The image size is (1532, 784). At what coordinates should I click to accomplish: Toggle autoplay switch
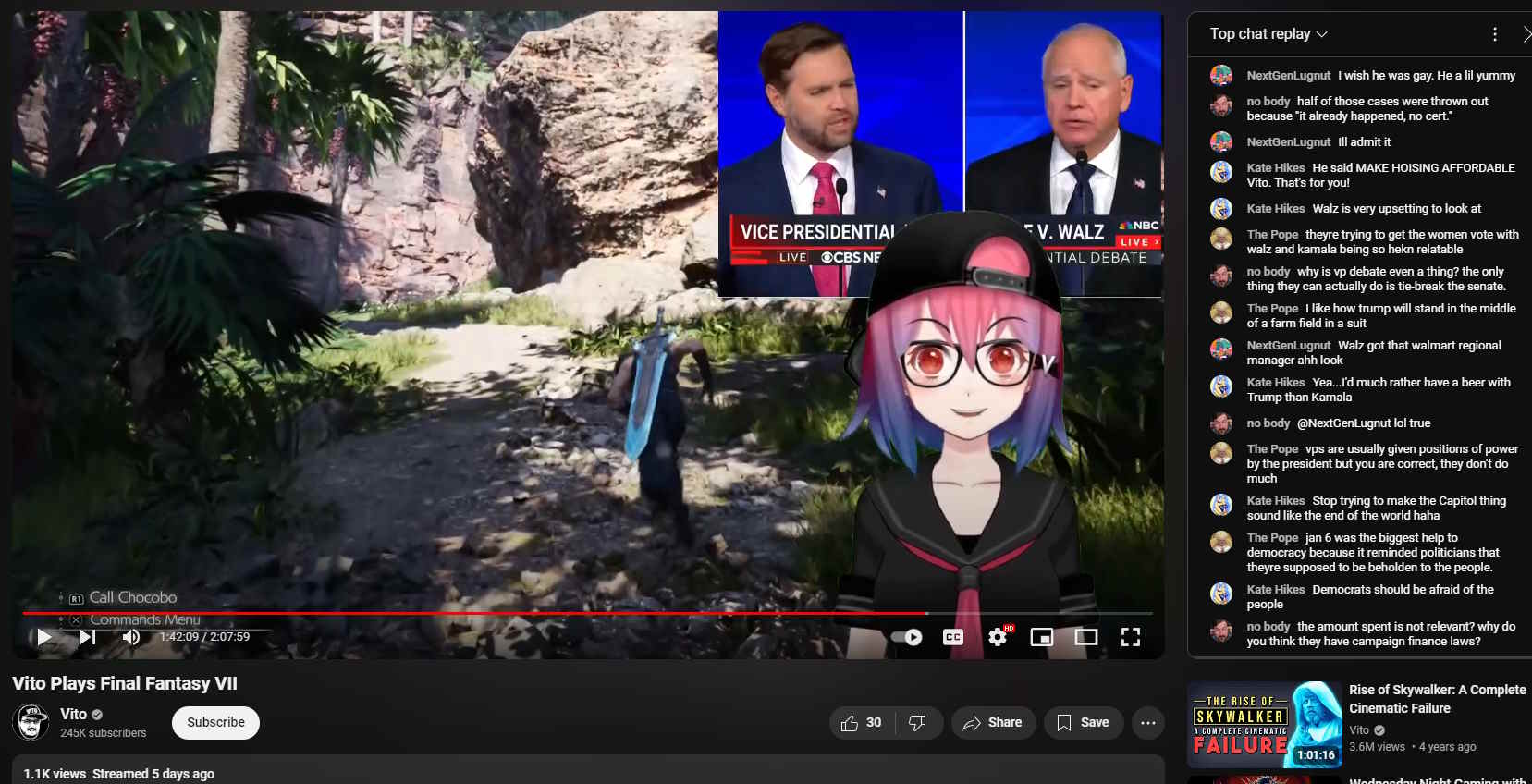pos(906,637)
